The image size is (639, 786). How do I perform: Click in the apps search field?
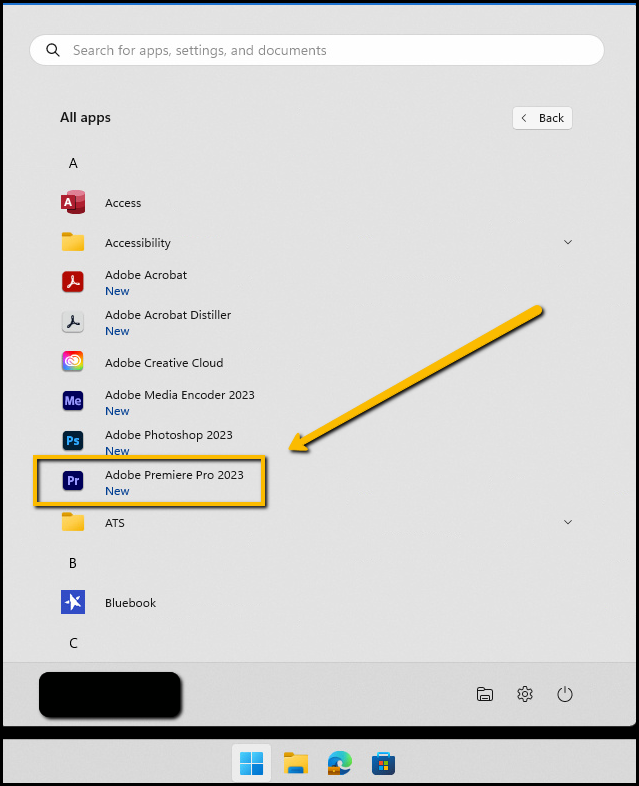point(317,50)
